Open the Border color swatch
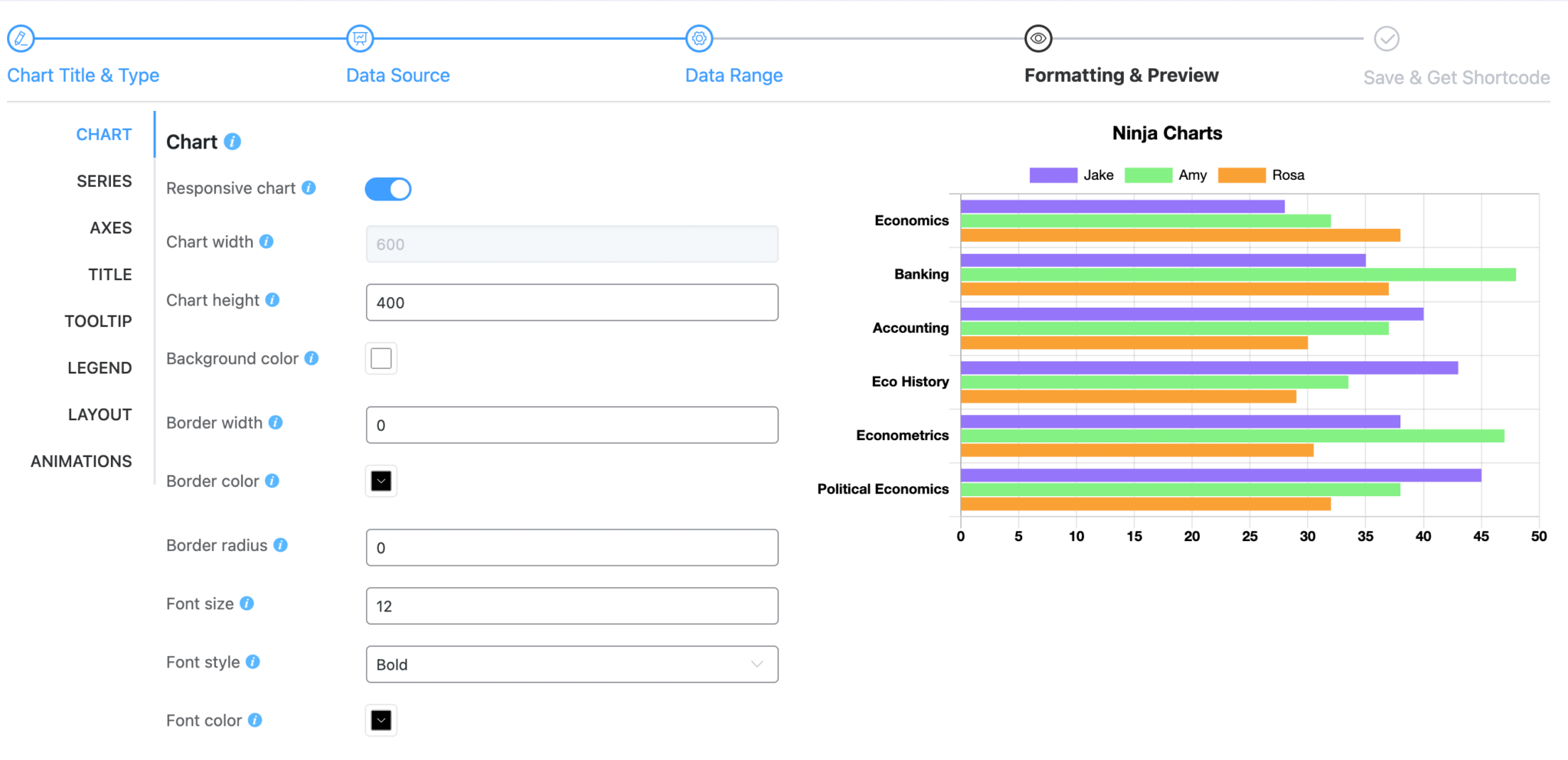 coord(381,481)
